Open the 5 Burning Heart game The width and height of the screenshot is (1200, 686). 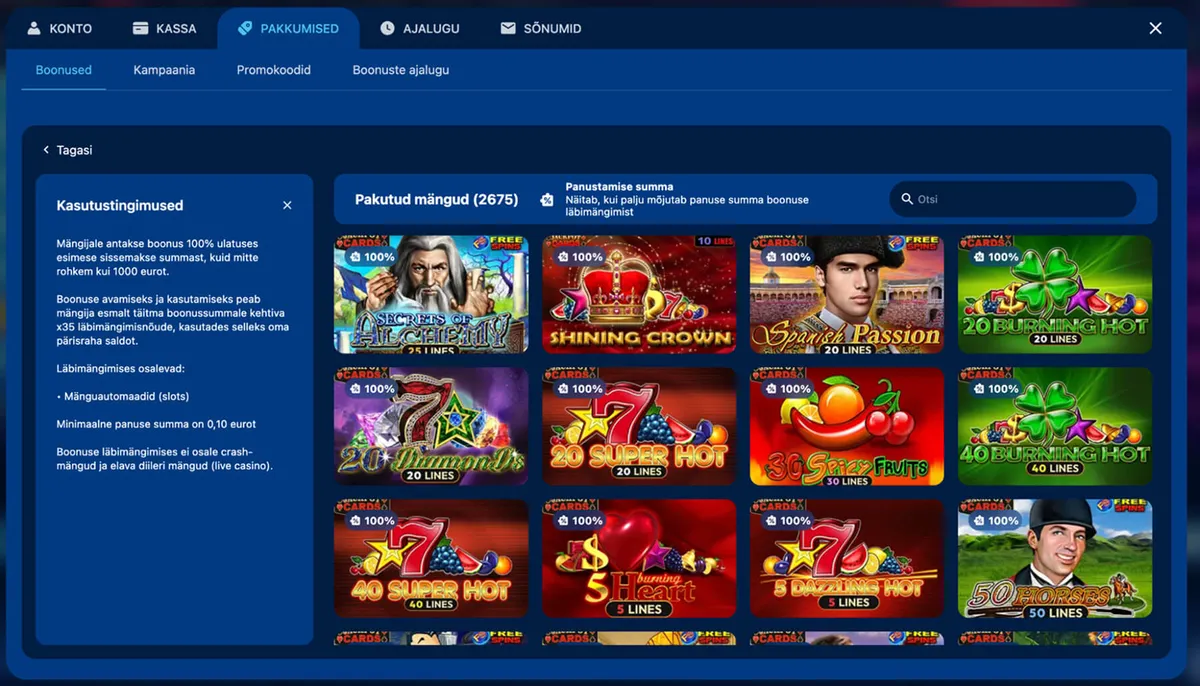coord(639,559)
